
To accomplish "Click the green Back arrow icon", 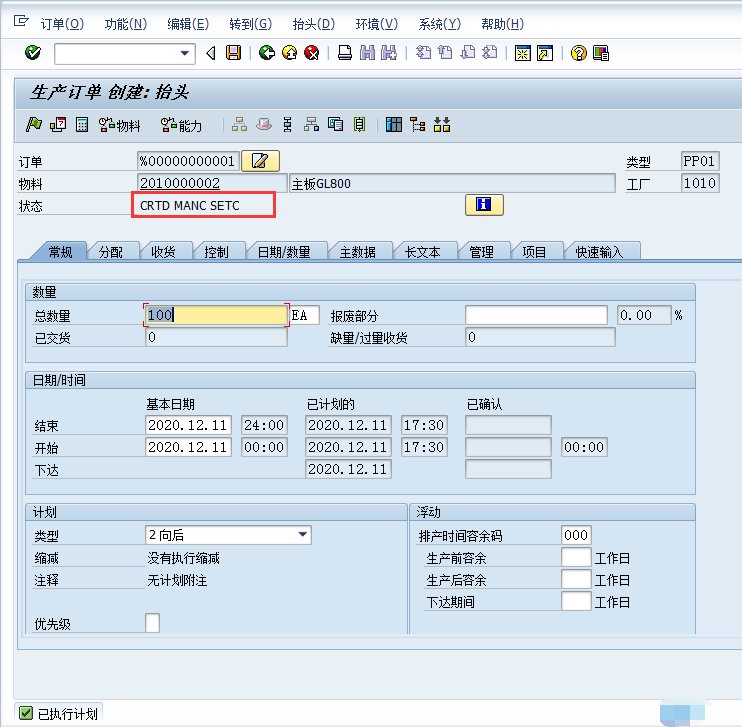I will 267,53.
